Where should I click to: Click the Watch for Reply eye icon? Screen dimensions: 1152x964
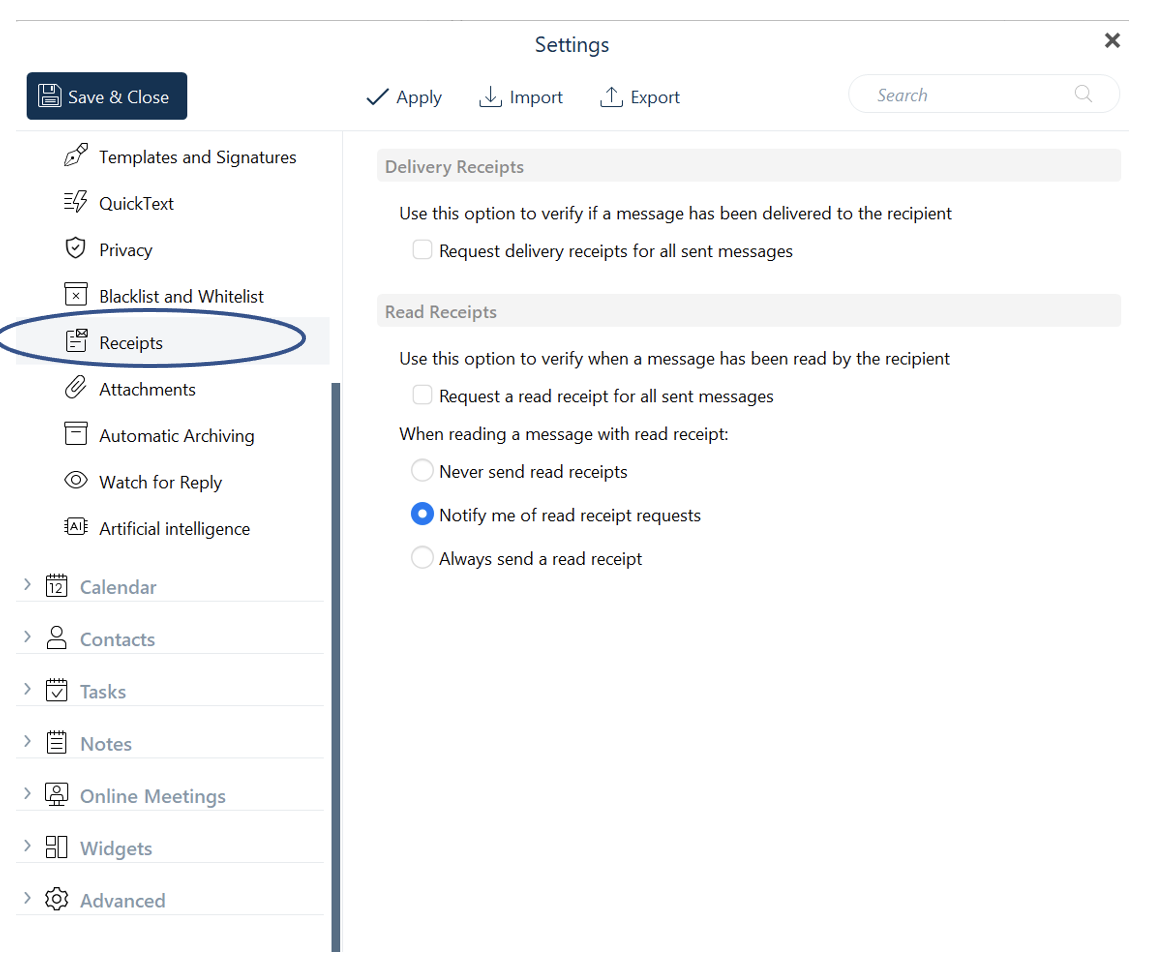tap(76, 481)
